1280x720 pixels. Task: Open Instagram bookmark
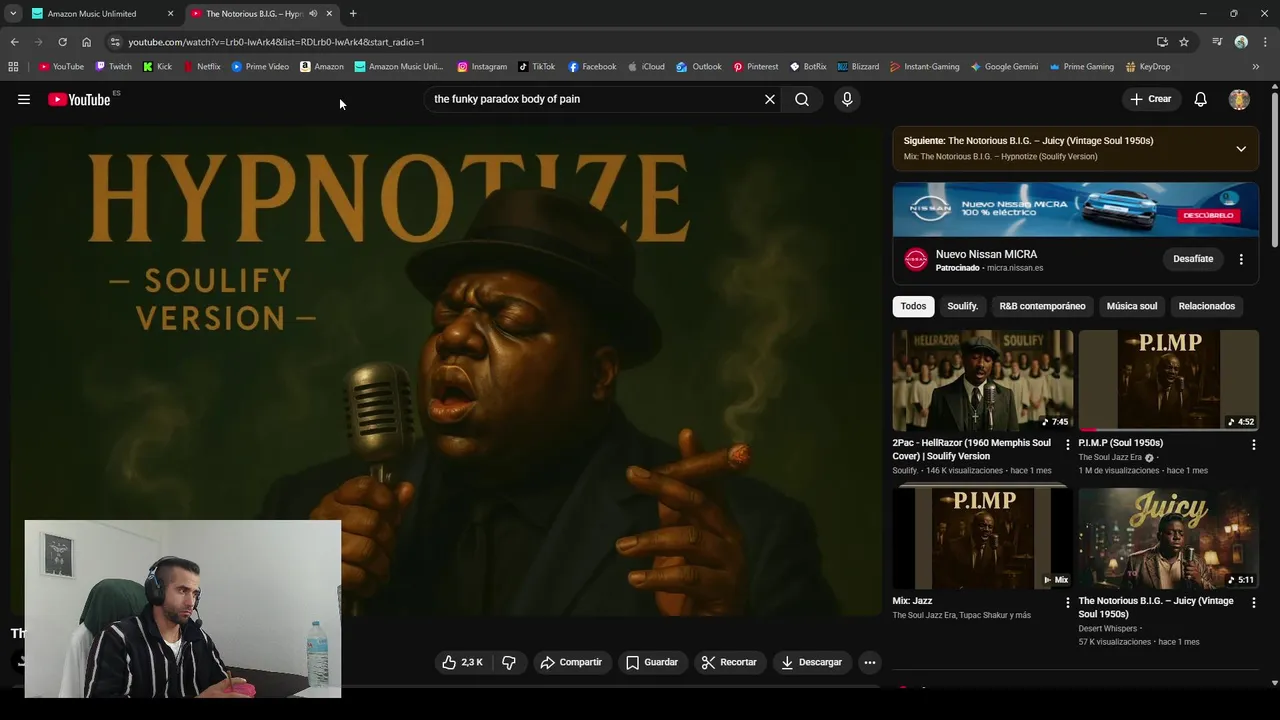482,67
